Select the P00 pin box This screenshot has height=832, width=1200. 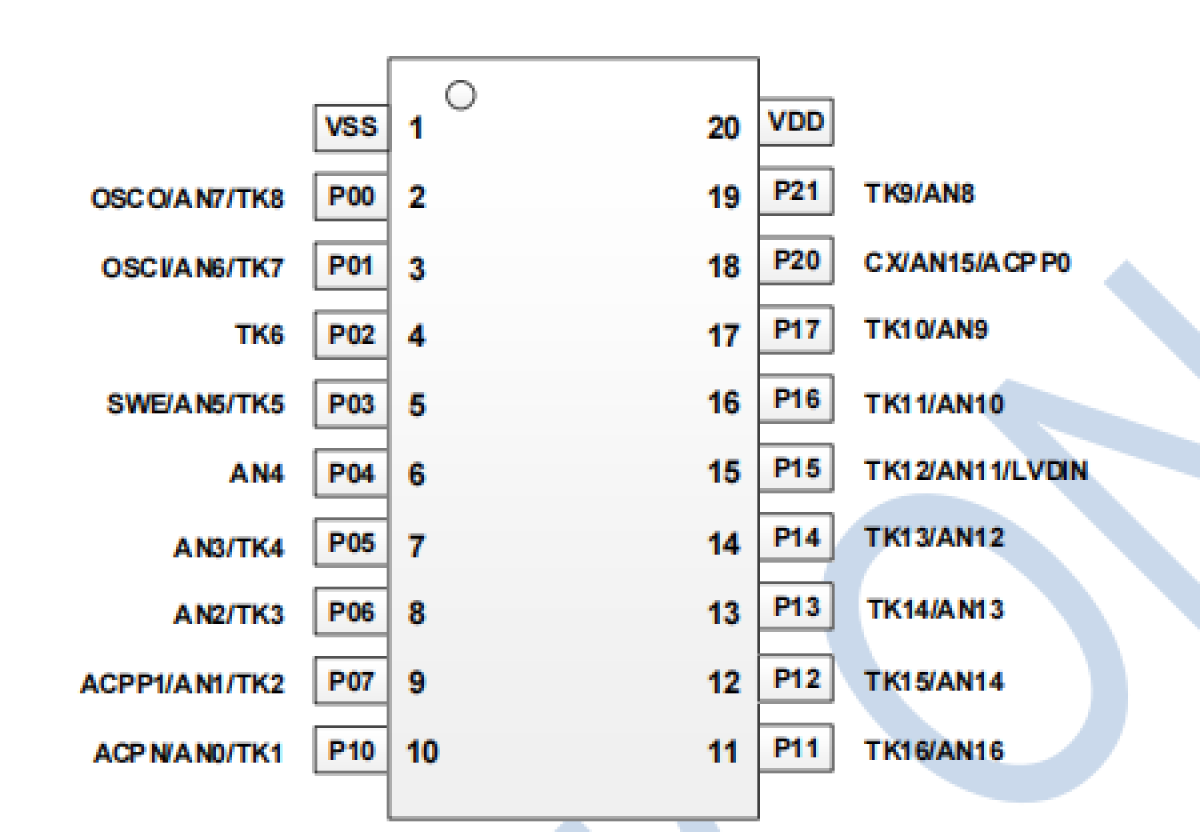pyautogui.click(x=351, y=197)
